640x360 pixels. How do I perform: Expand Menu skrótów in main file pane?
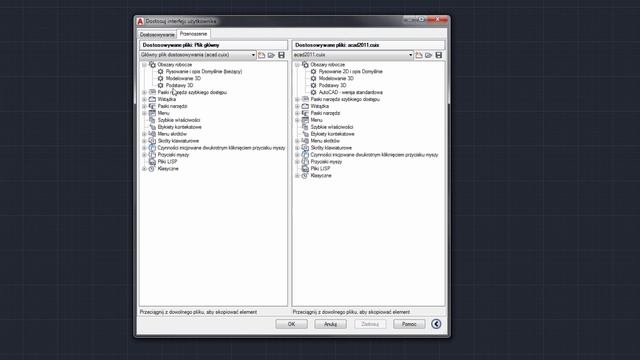(x=144, y=134)
